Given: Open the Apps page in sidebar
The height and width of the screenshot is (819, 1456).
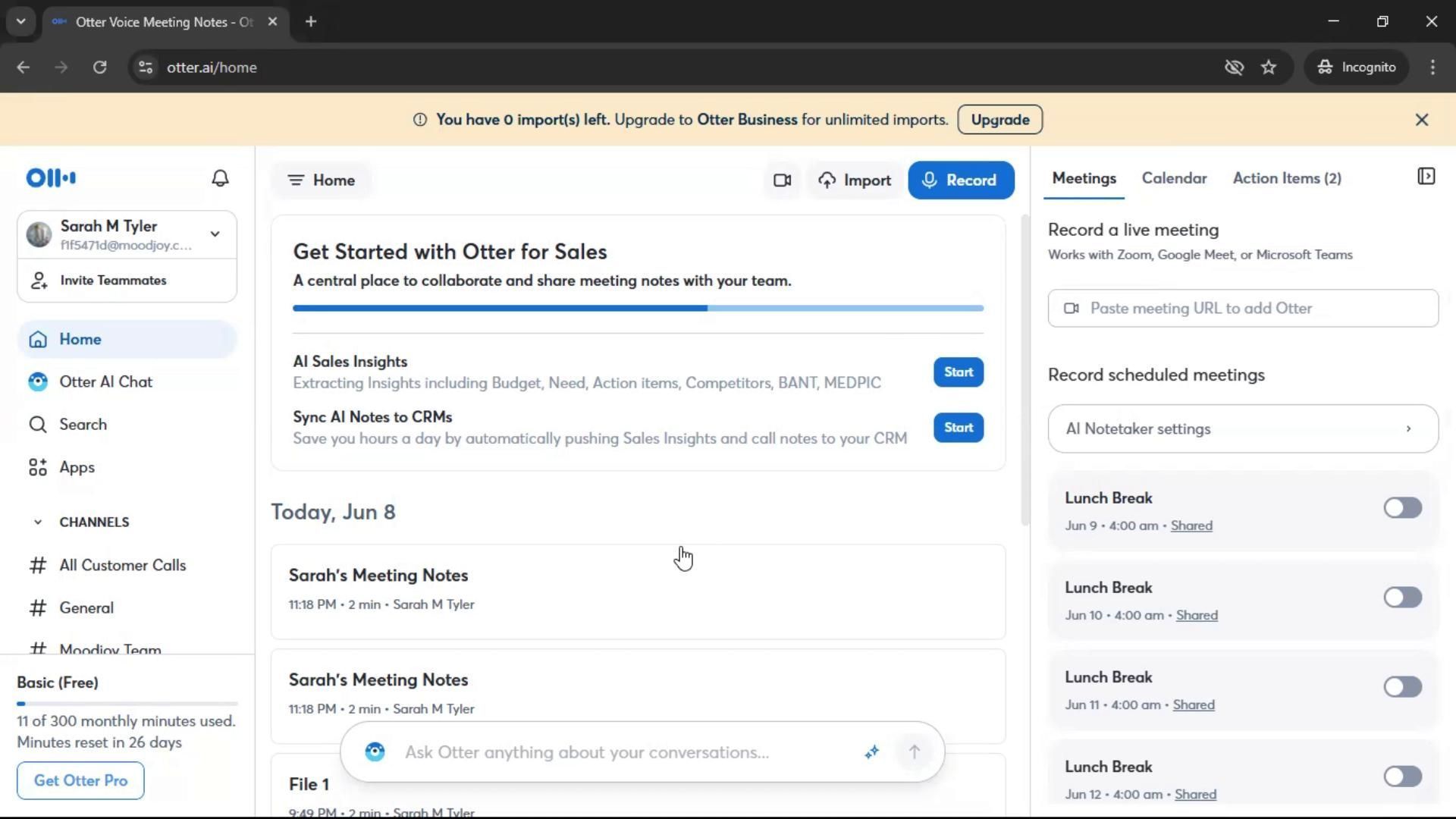Looking at the screenshot, I should coord(77,468).
